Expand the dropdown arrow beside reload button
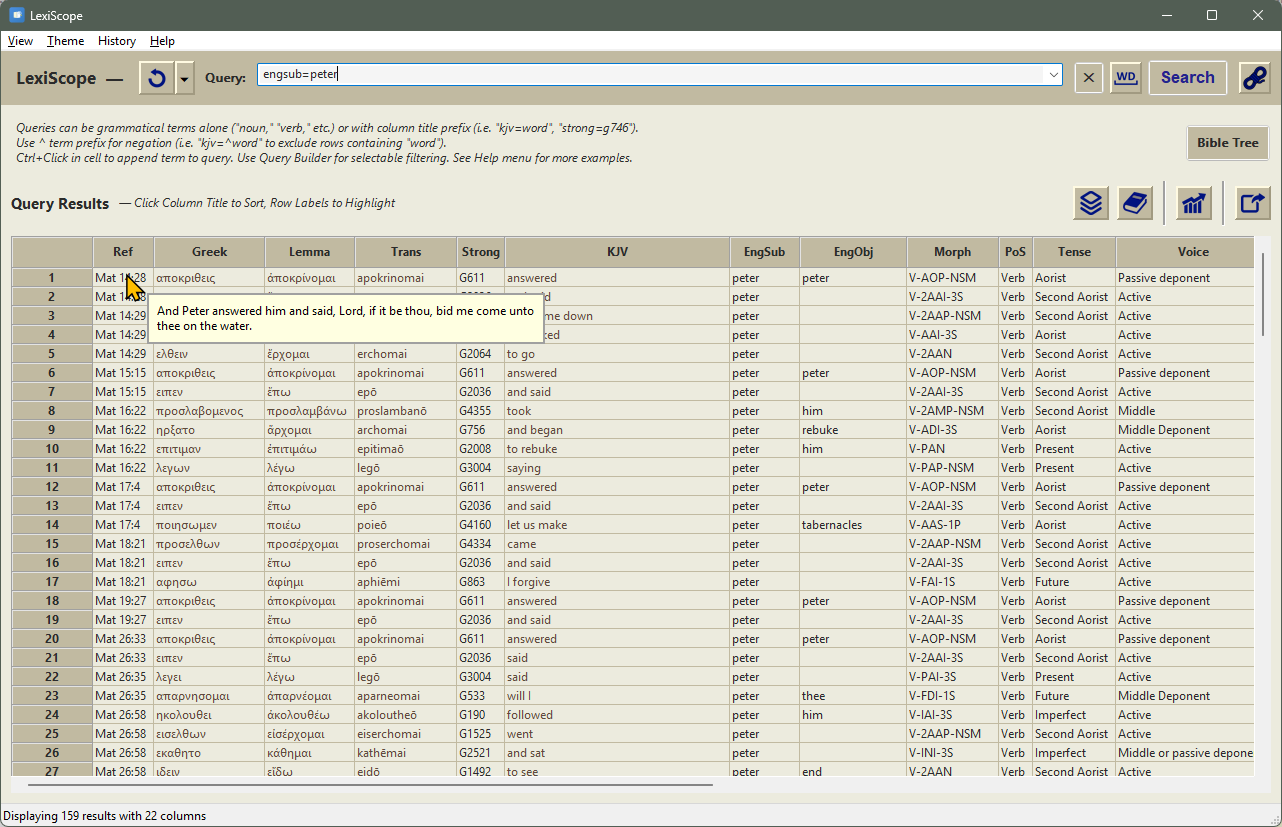This screenshot has width=1282, height=827. [x=185, y=78]
